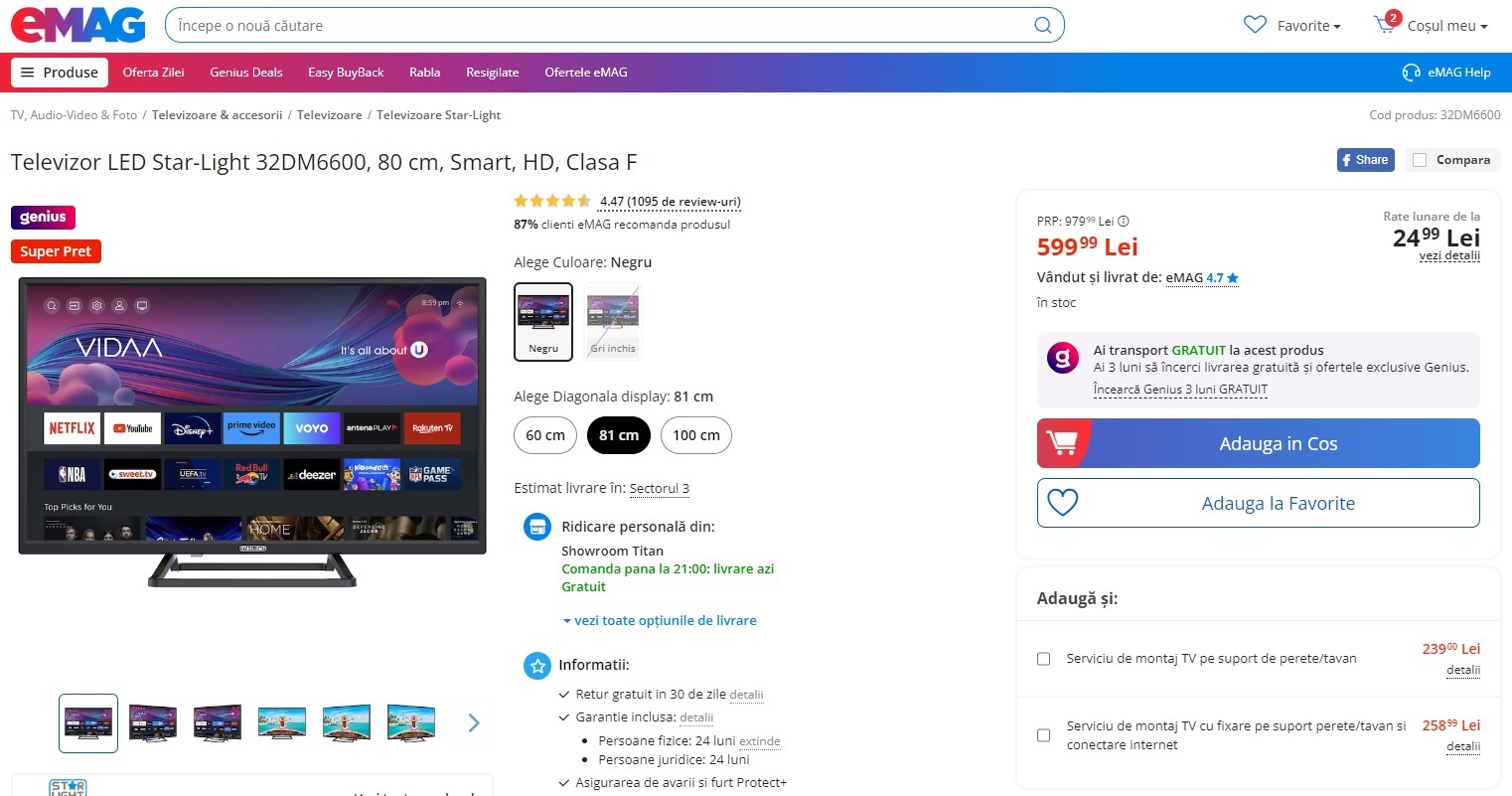Open the 1095 reviews link
Screen dimensions: 1512x796
[671, 202]
